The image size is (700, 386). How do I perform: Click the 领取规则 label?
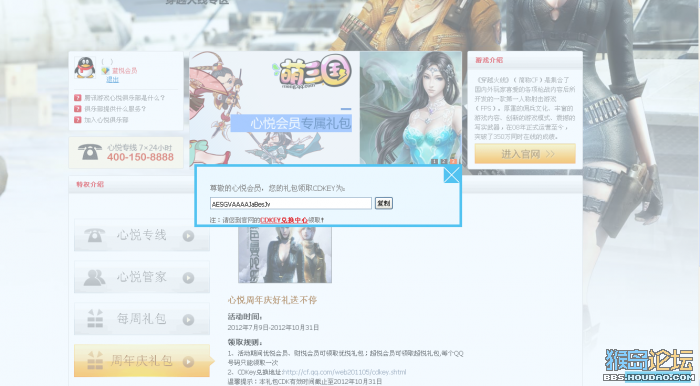(245, 343)
